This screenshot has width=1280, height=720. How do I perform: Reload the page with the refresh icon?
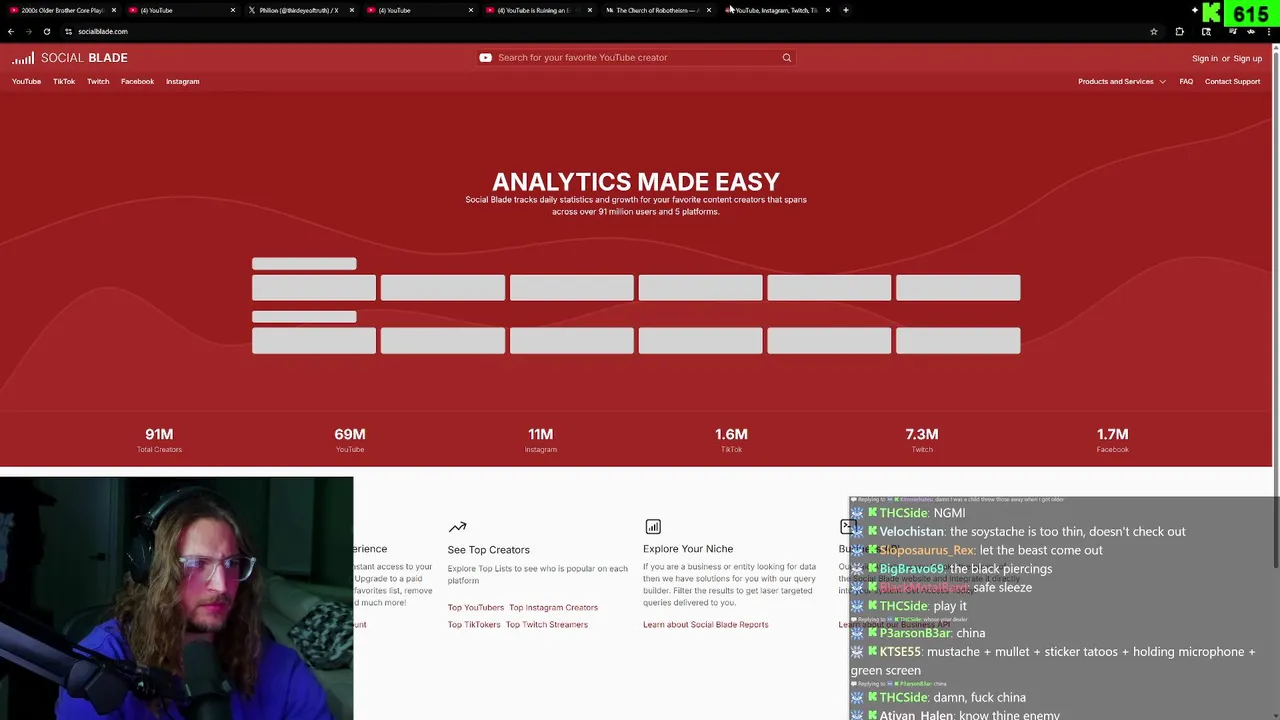pyautogui.click(x=46, y=31)
